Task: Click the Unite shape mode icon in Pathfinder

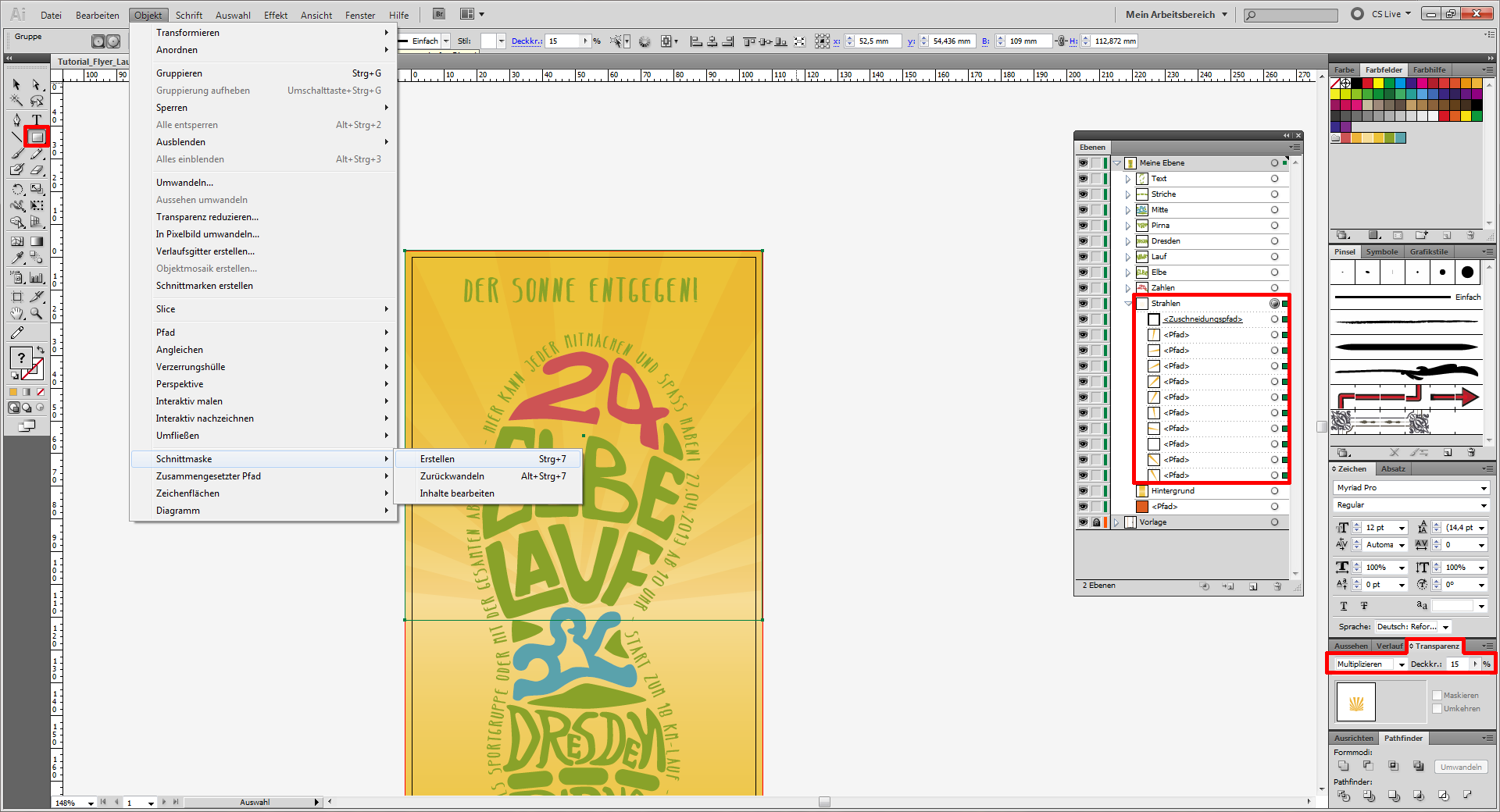Action: click(x=1343, y=766)
